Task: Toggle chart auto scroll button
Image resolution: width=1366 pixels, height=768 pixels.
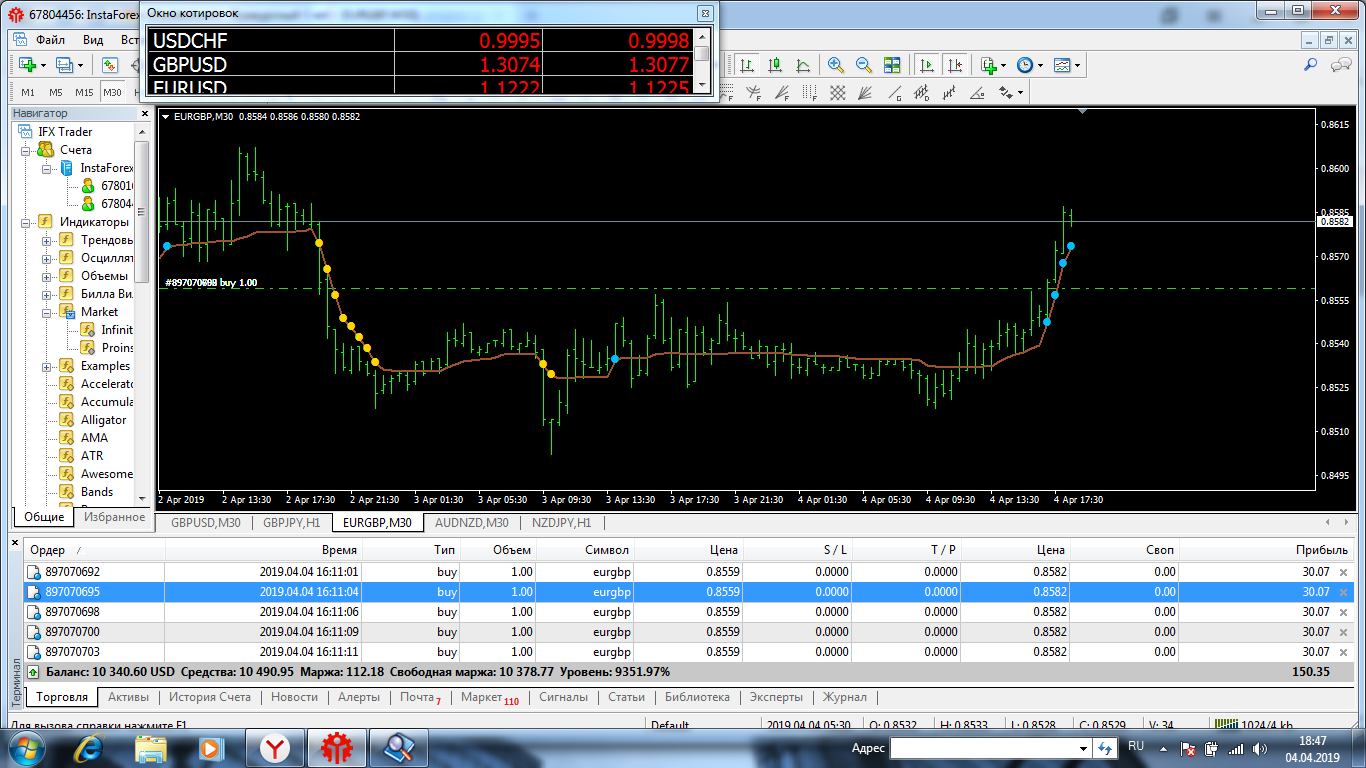Action: click(927, 65)
